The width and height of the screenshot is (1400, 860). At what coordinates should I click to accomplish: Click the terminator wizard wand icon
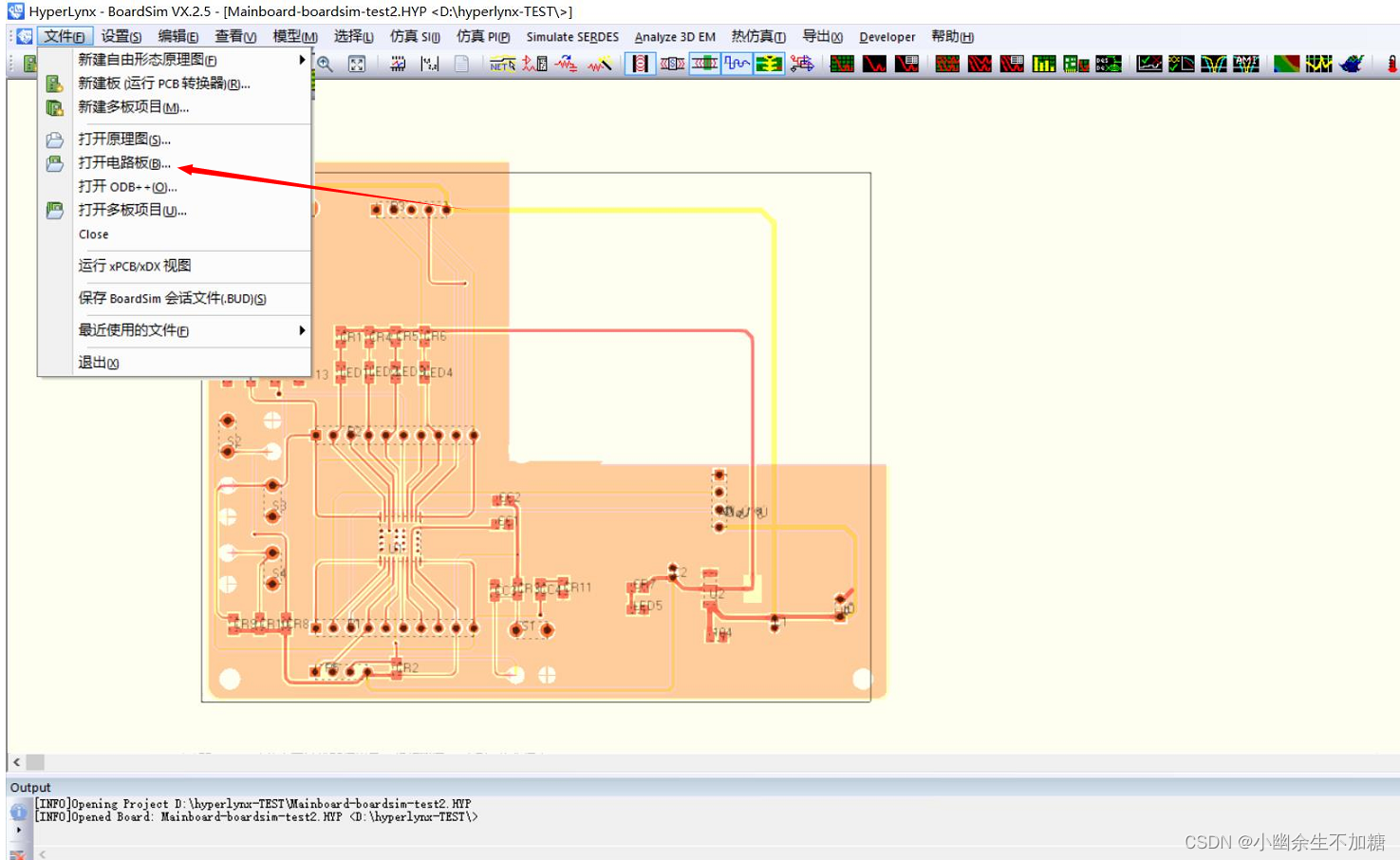599,64
